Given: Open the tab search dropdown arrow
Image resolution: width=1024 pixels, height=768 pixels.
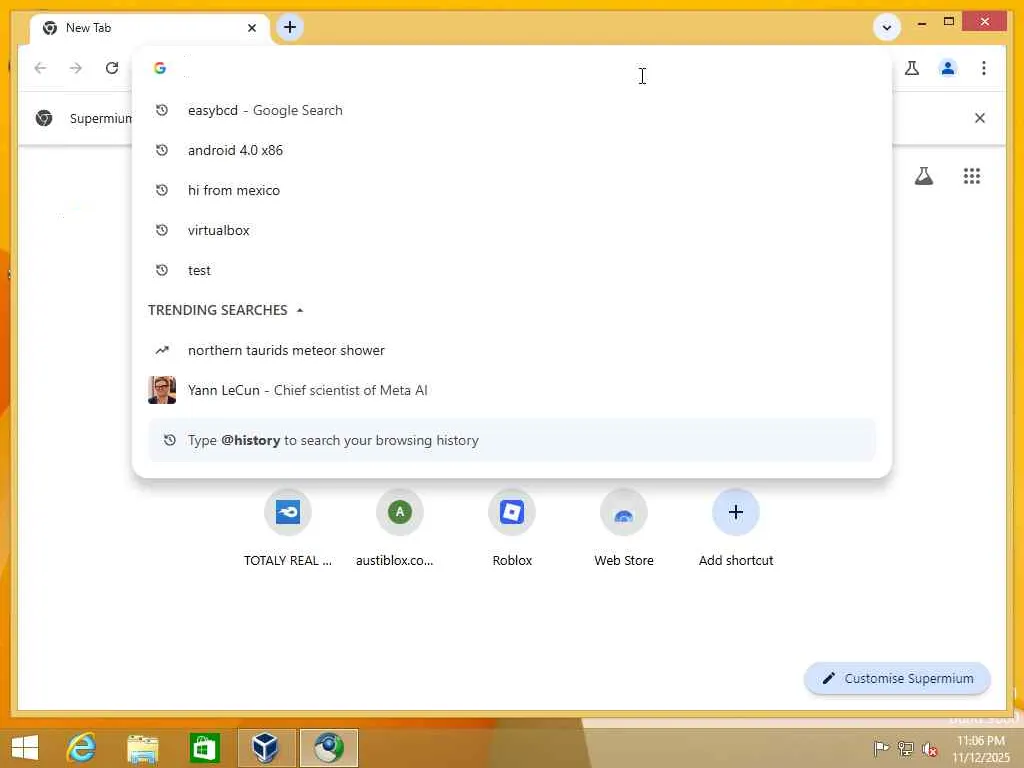Looking at the screenshot, I should click(887, 27).
